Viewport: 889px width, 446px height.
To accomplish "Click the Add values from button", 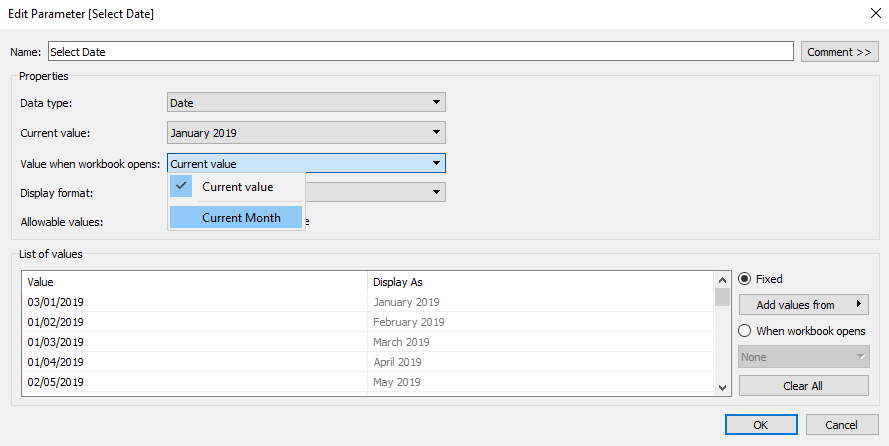I will pyautogui.click(x=804, y=305).
